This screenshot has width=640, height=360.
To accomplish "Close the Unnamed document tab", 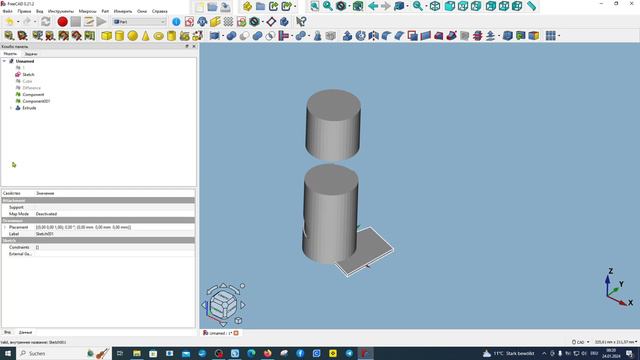I will tap(236, 333).
